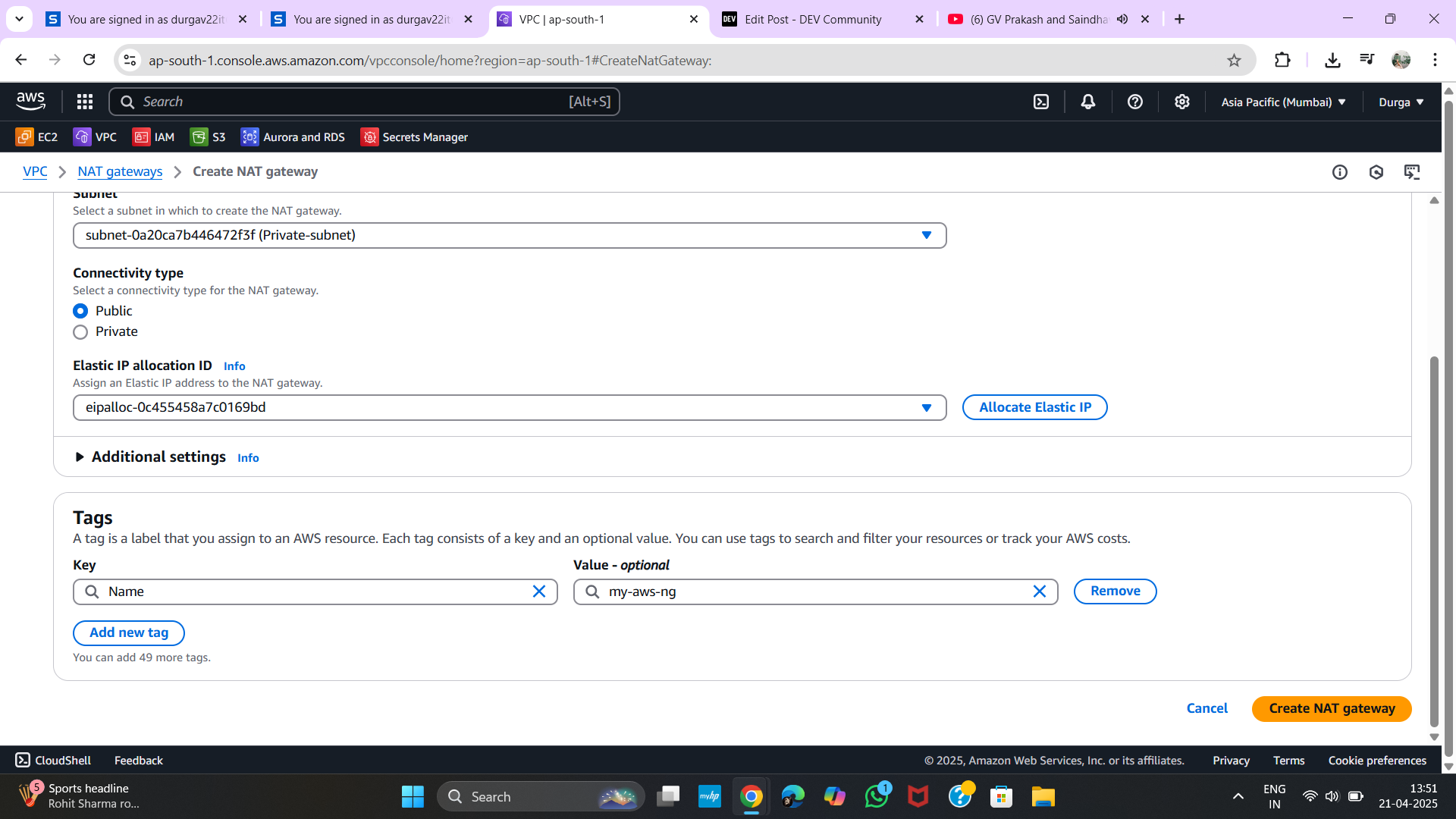Click the browser address bar URL

click(x=430, y=61)
